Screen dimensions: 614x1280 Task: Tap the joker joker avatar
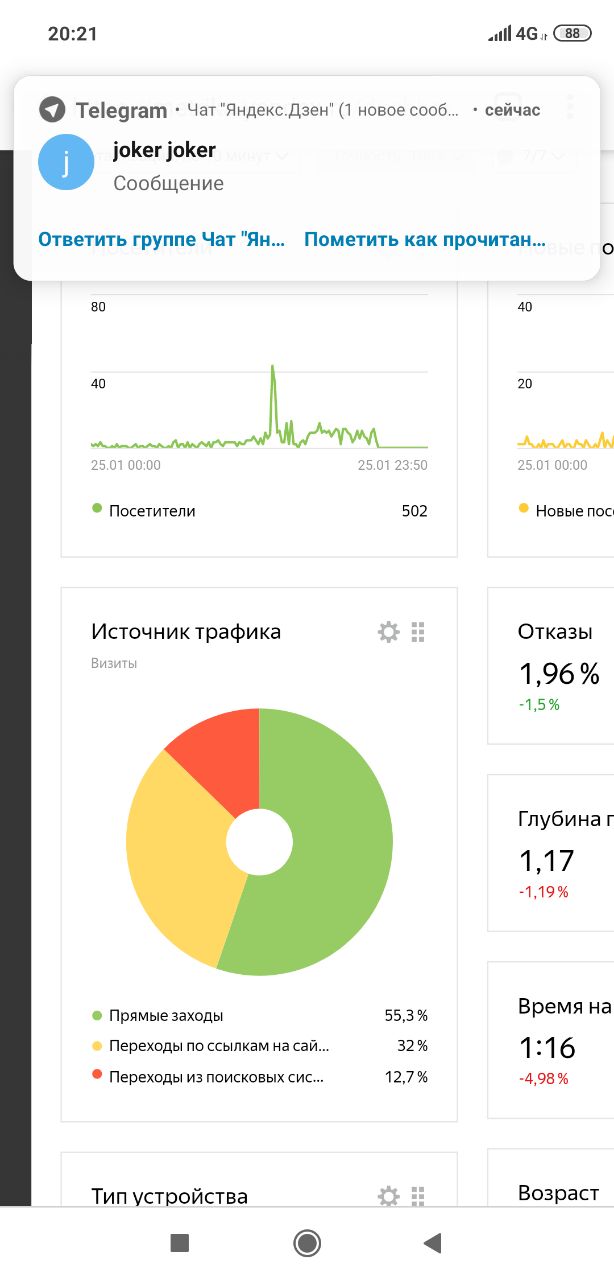coord(66,162)
